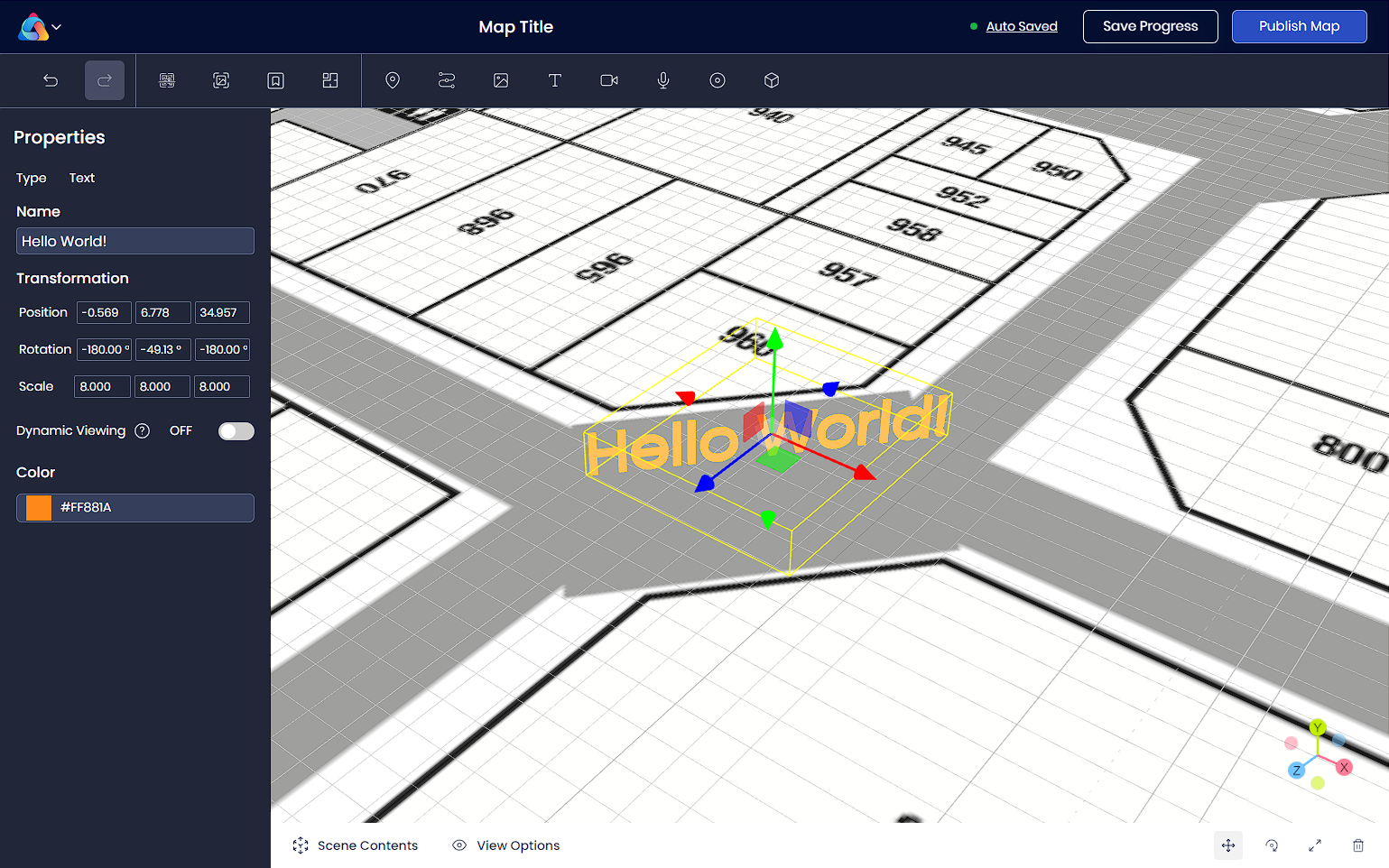Activate the move/translate gizmo mode

1228,845
